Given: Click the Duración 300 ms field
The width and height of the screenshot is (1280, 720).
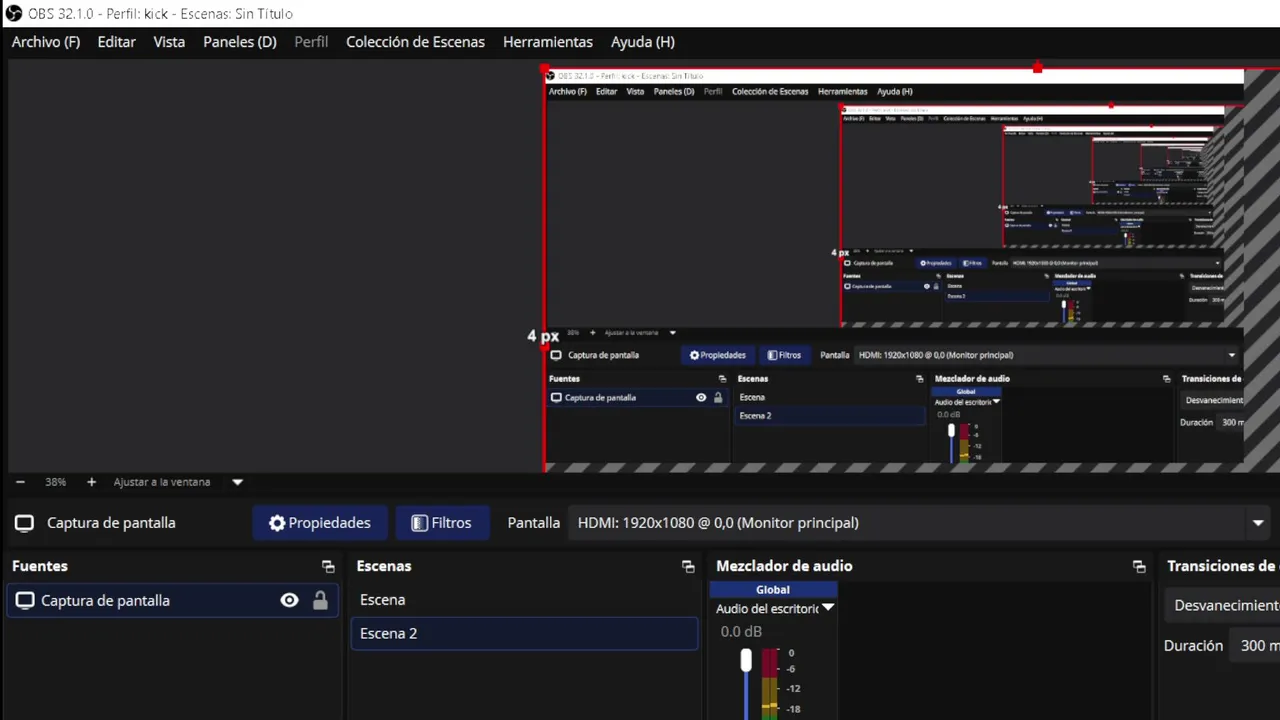Looking at the screenshot, I should (x=1256, y=646).
